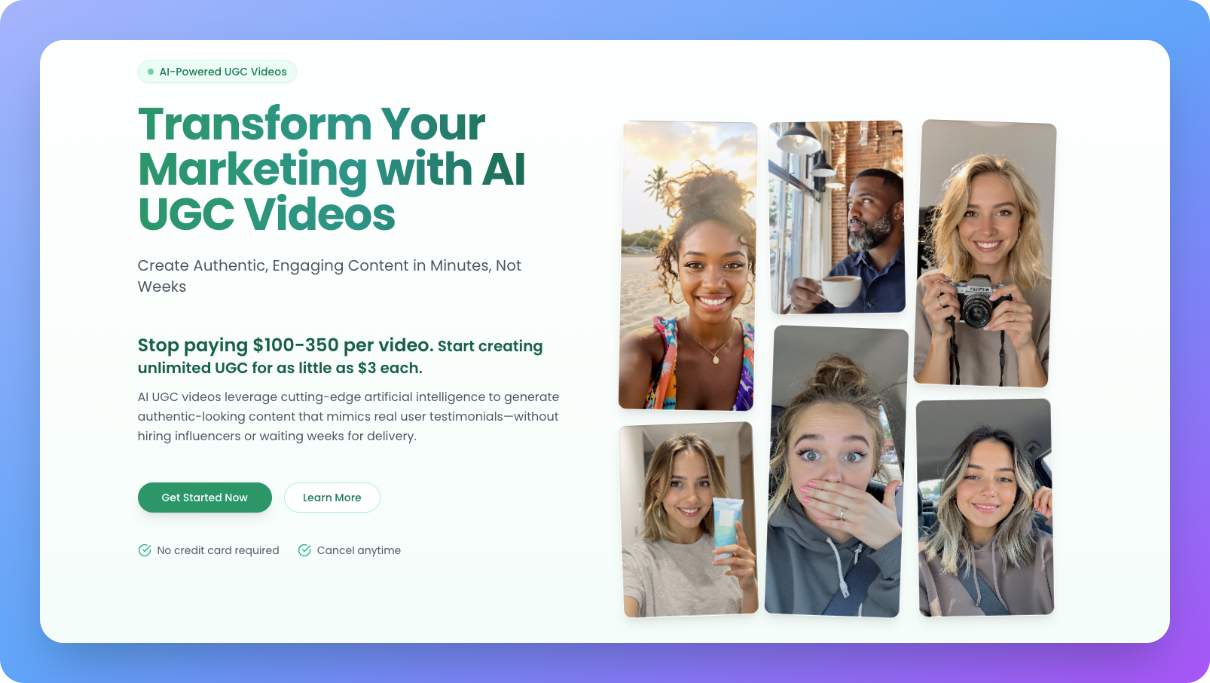Click the AI UGC videos description paragraph
This screenshot has height=683, width=1210.
(348, 416)
